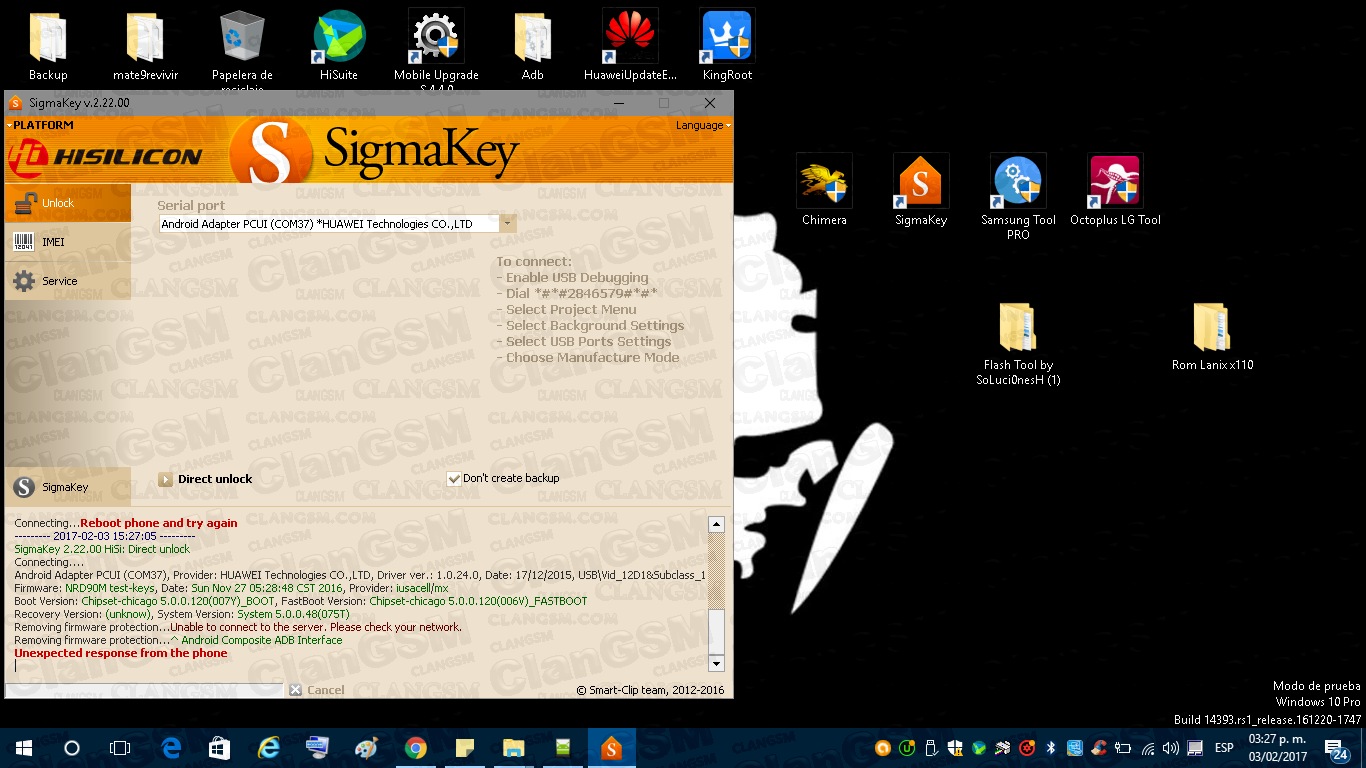
Task: Click Windows Defender shield tray icon
Action: (955, 748)
